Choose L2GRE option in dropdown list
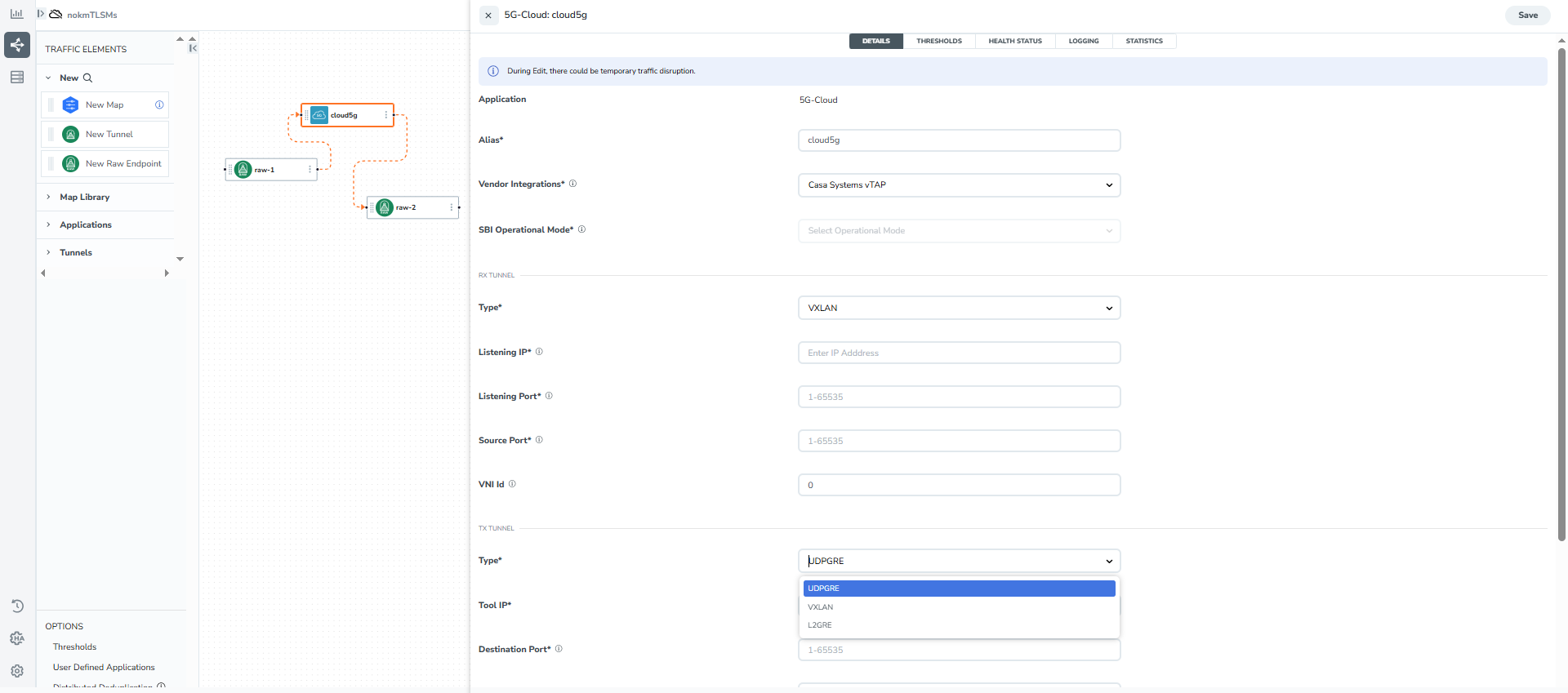This screenshot has height=693, width=1568. (820, 625)
